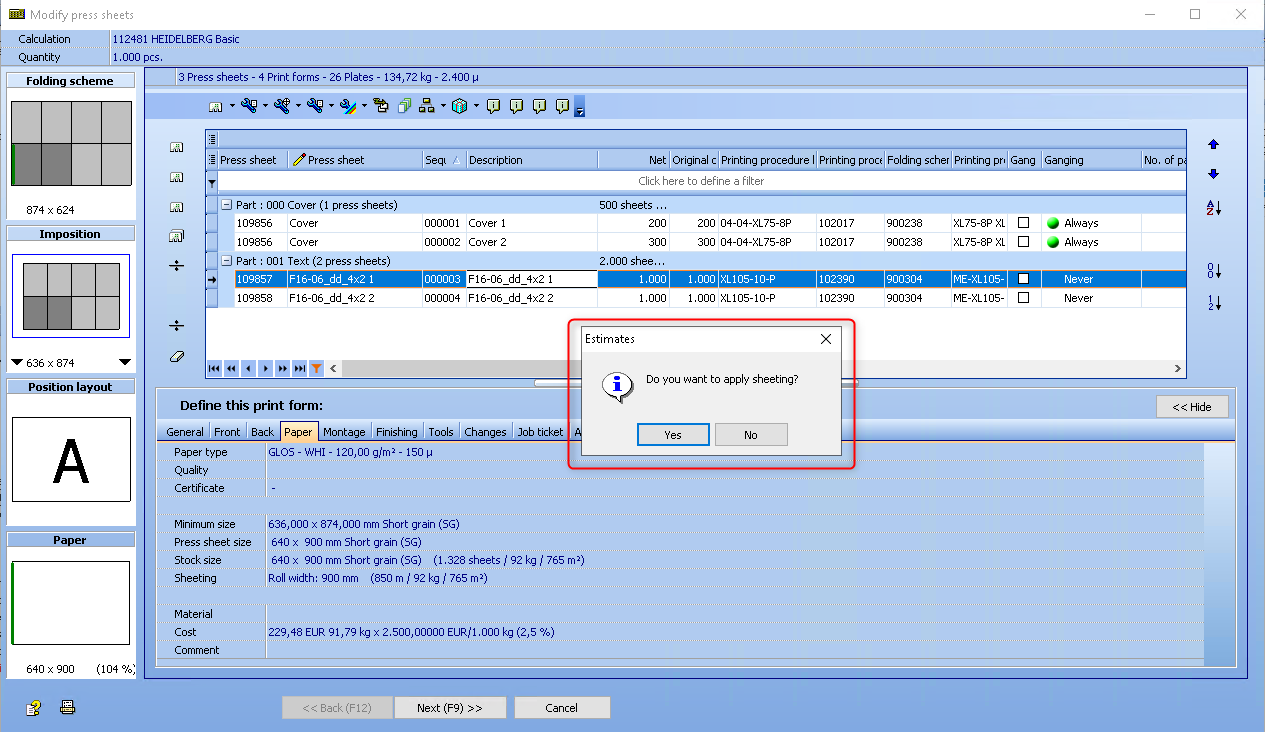The image size is (1265, 732).
Task: Open dropdown arrow beside press sheet toolbar icon
Action: tap(232, 106)
